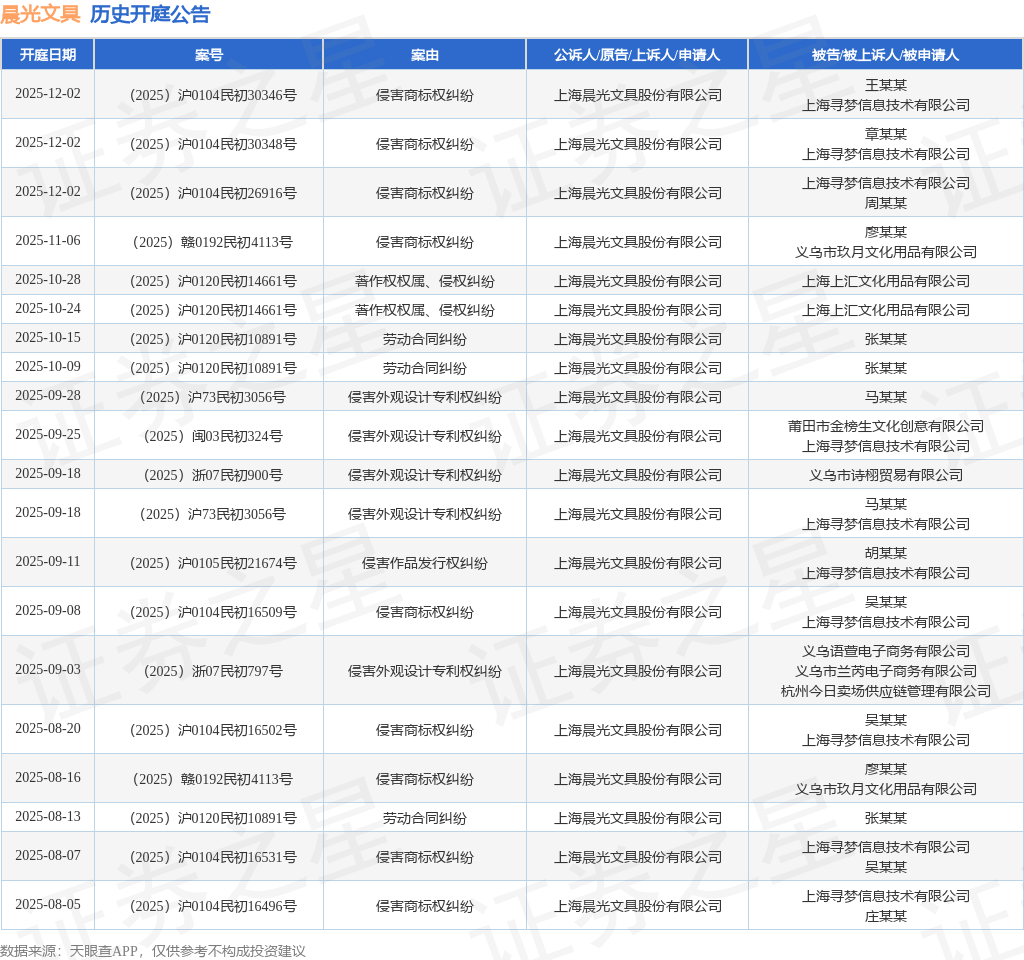Click case number 沪0104民初16531号
This screenshot has width=1024, height=960.
tap(214, 857)
